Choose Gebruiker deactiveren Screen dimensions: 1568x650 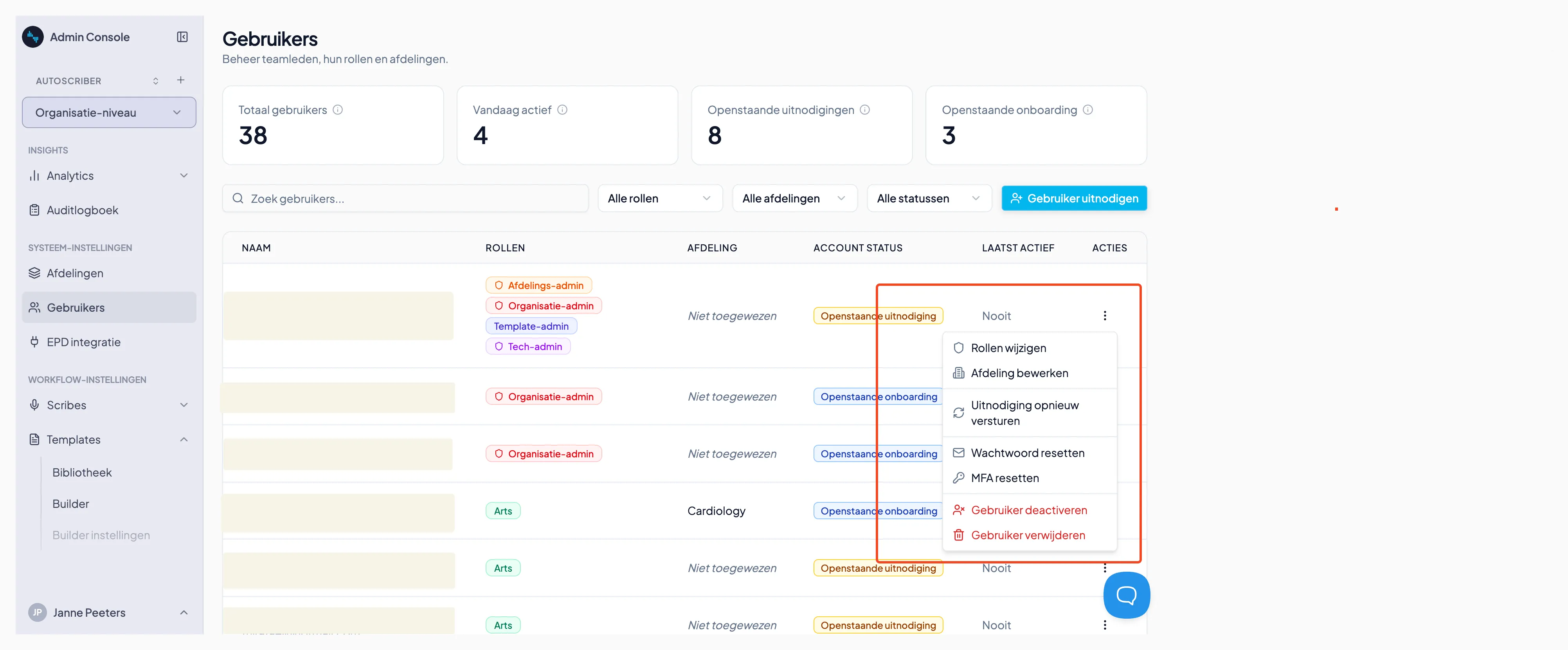coord(1029,510)
